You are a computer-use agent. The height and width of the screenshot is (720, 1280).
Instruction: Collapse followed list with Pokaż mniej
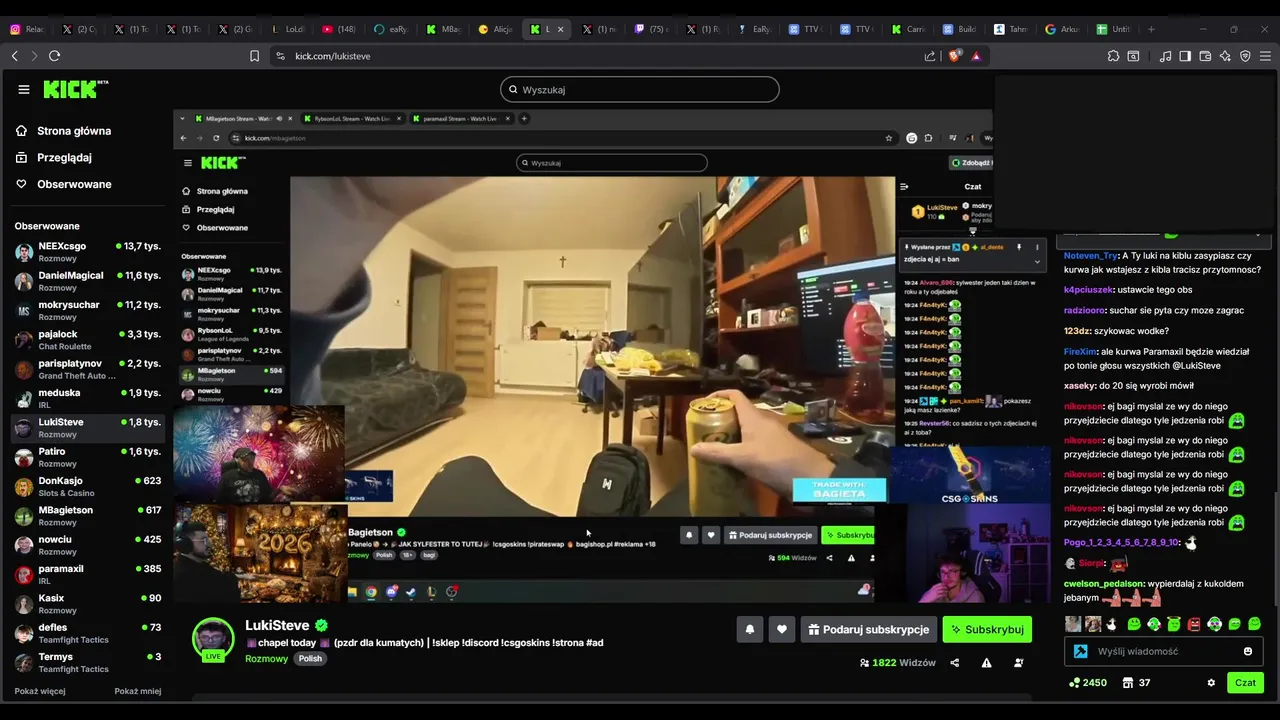coord(137,691)
